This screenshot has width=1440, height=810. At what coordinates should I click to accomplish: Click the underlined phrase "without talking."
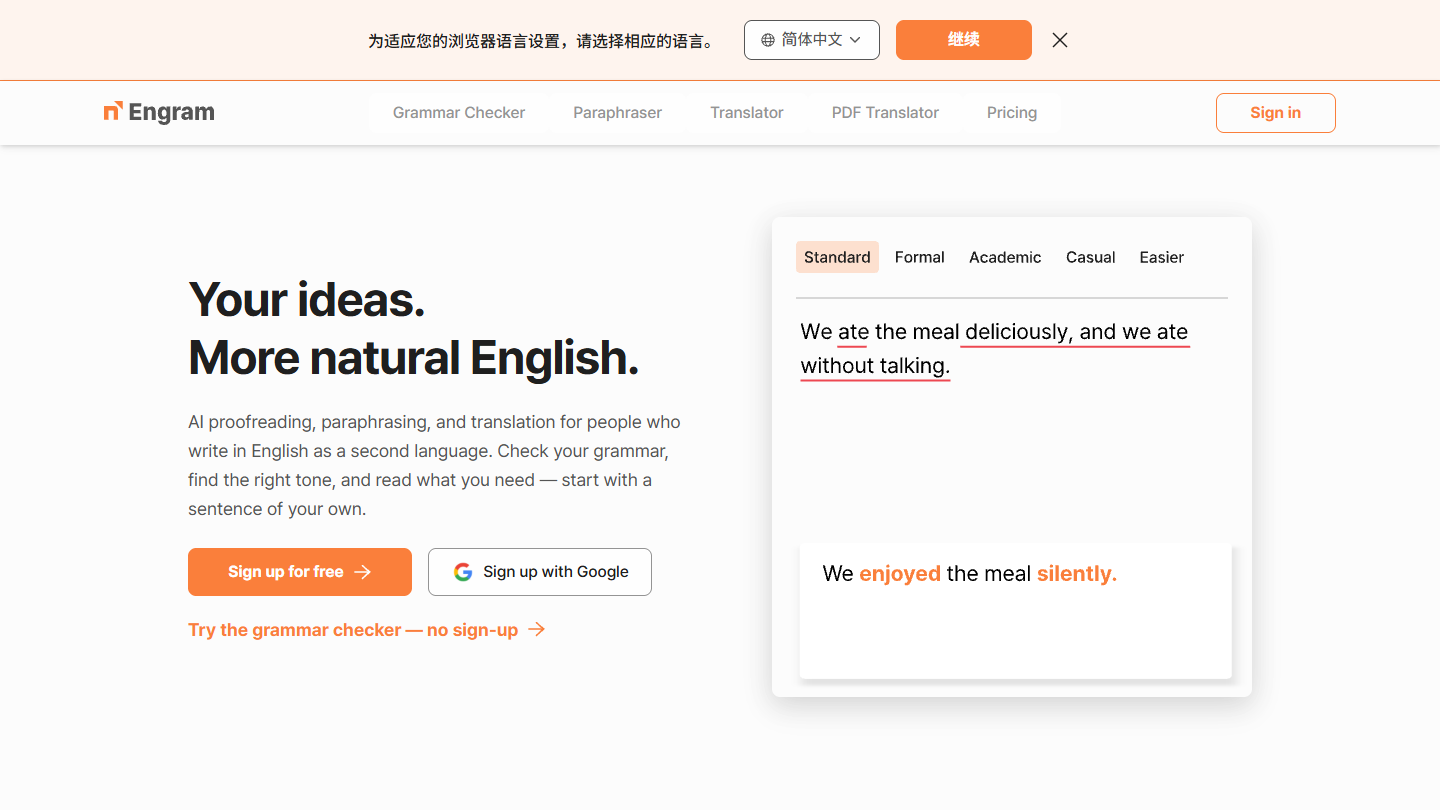(x=875, y=366)
